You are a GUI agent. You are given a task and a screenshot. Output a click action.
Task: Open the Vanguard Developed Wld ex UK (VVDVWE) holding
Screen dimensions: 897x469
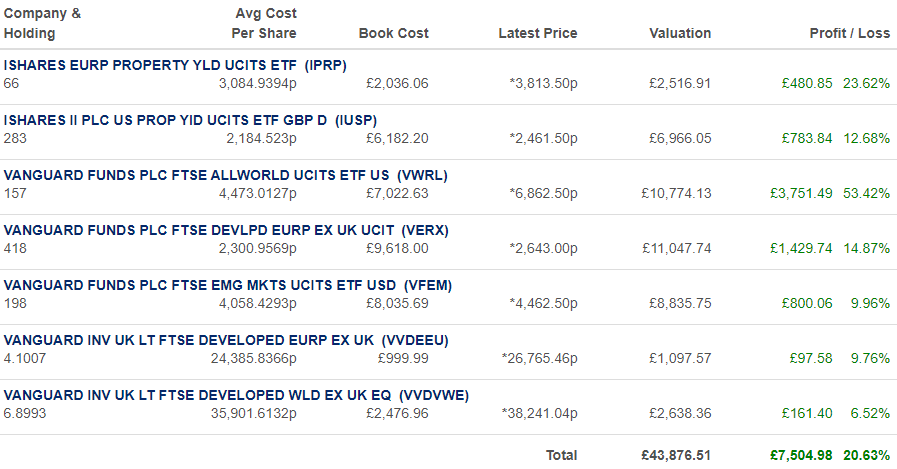[x=236, y=395]
